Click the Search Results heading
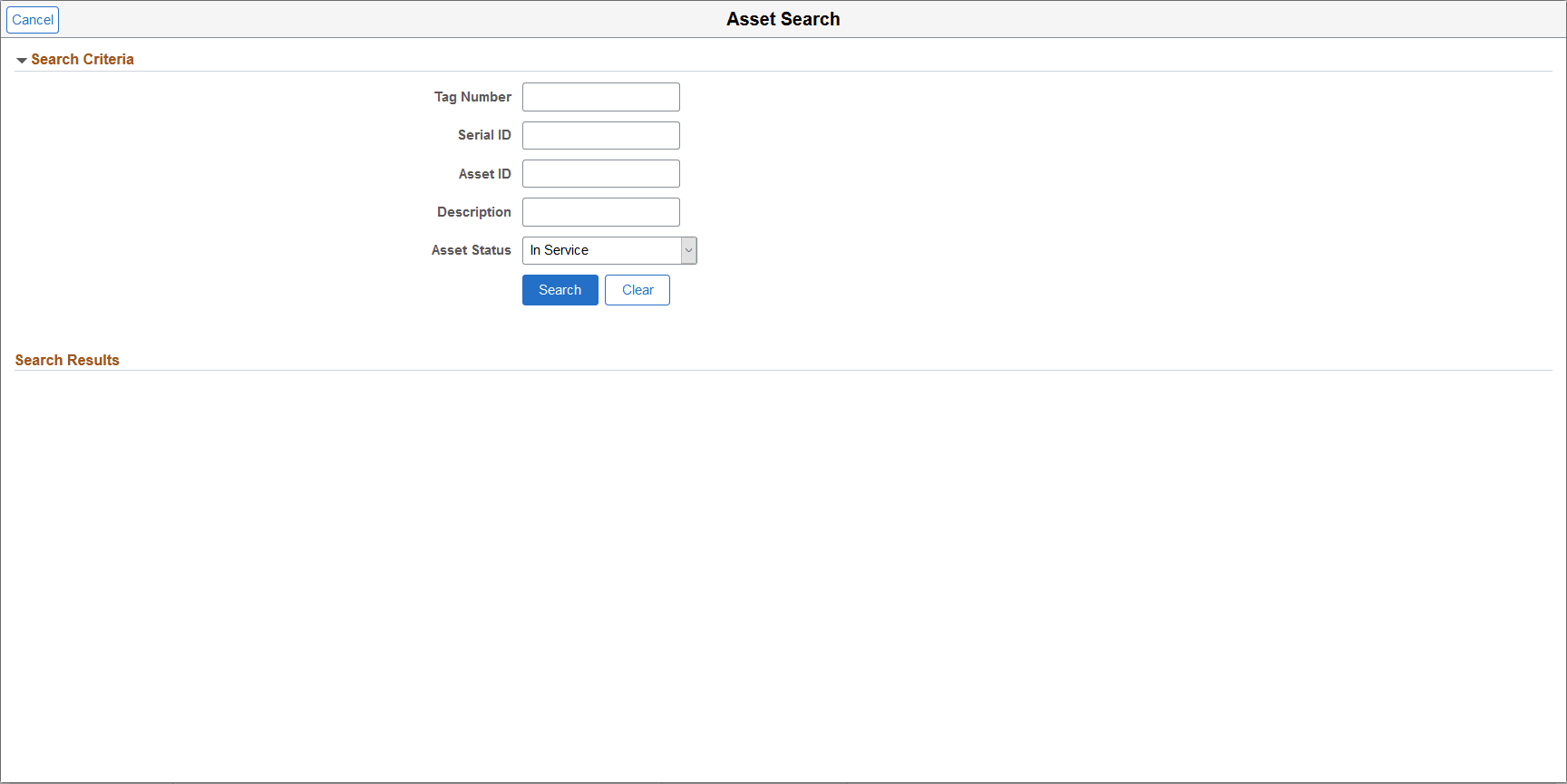The width and height of the screenshot is (1567, 784). (67, 360)
